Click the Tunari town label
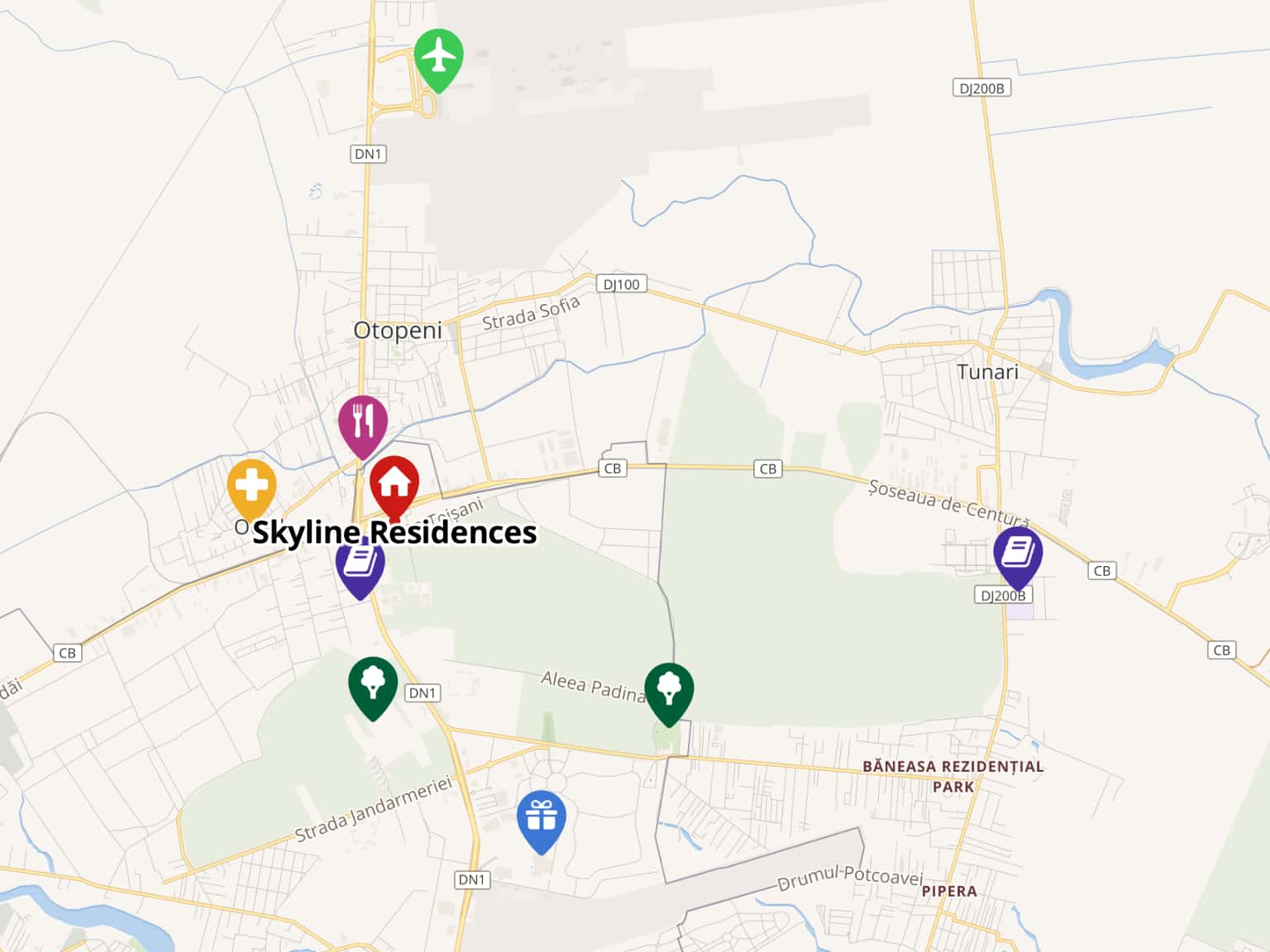The image size is (1270, 952). tap(987, 372)
